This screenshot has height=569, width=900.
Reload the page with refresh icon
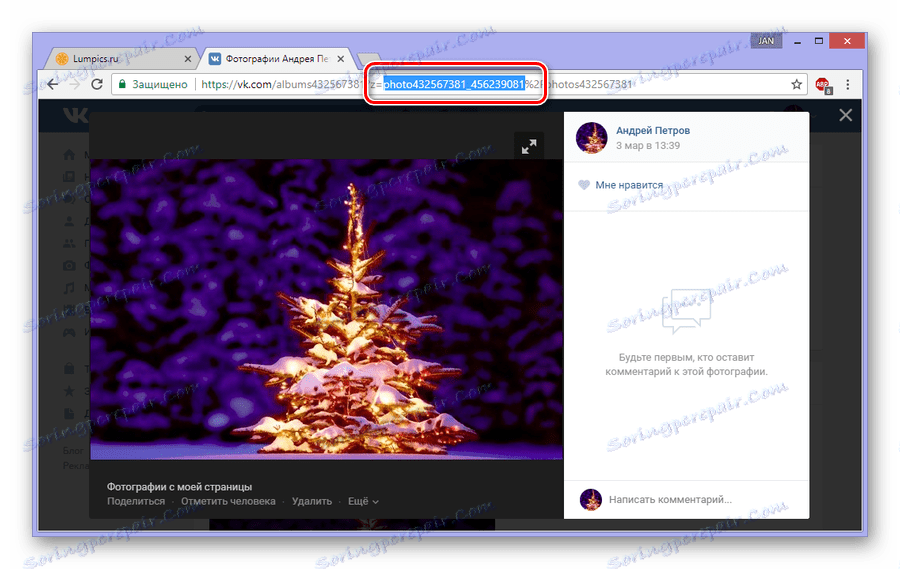(97, 84)
